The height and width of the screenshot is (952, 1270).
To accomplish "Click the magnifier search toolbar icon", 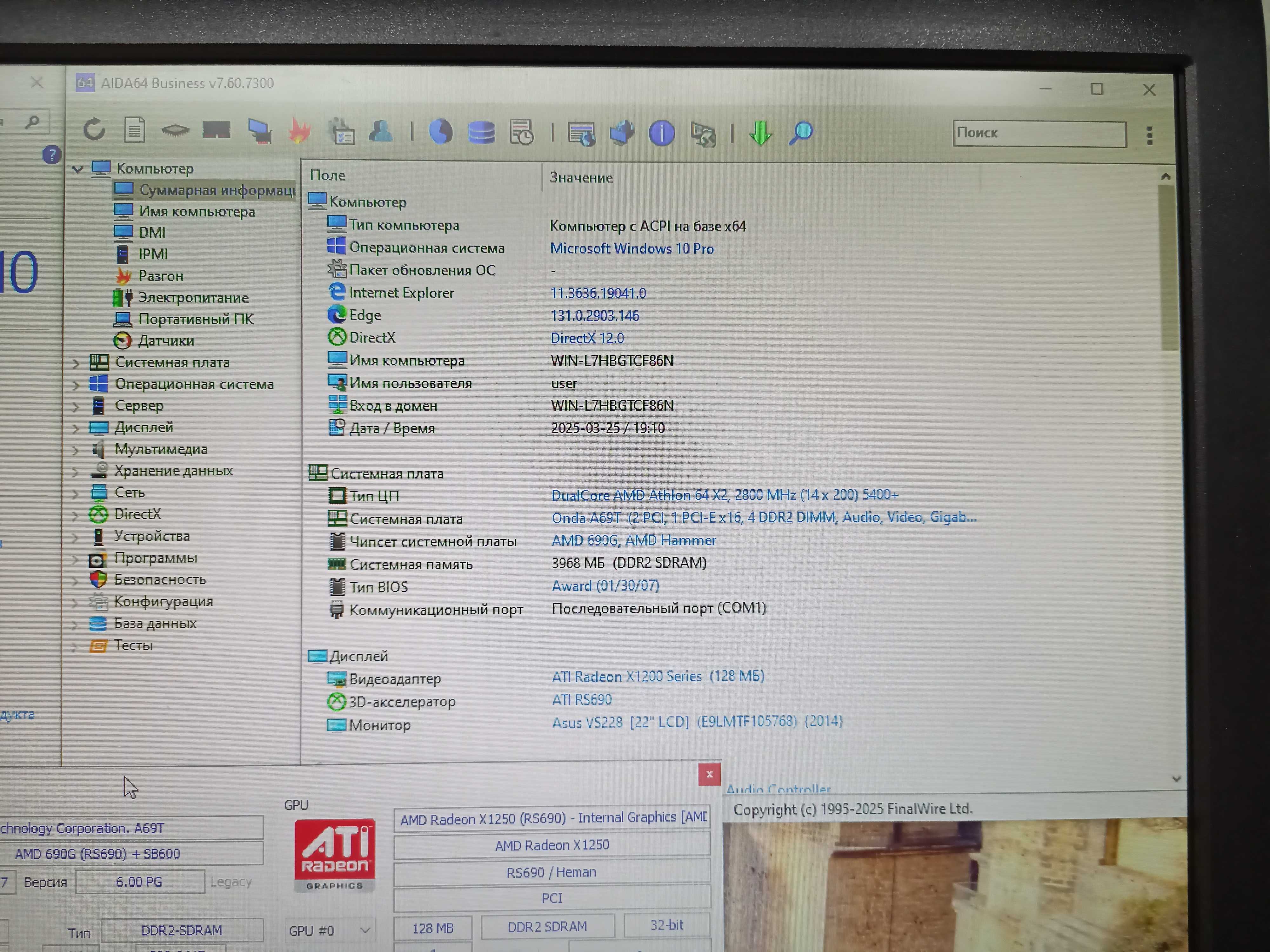I will pos(801,133).
